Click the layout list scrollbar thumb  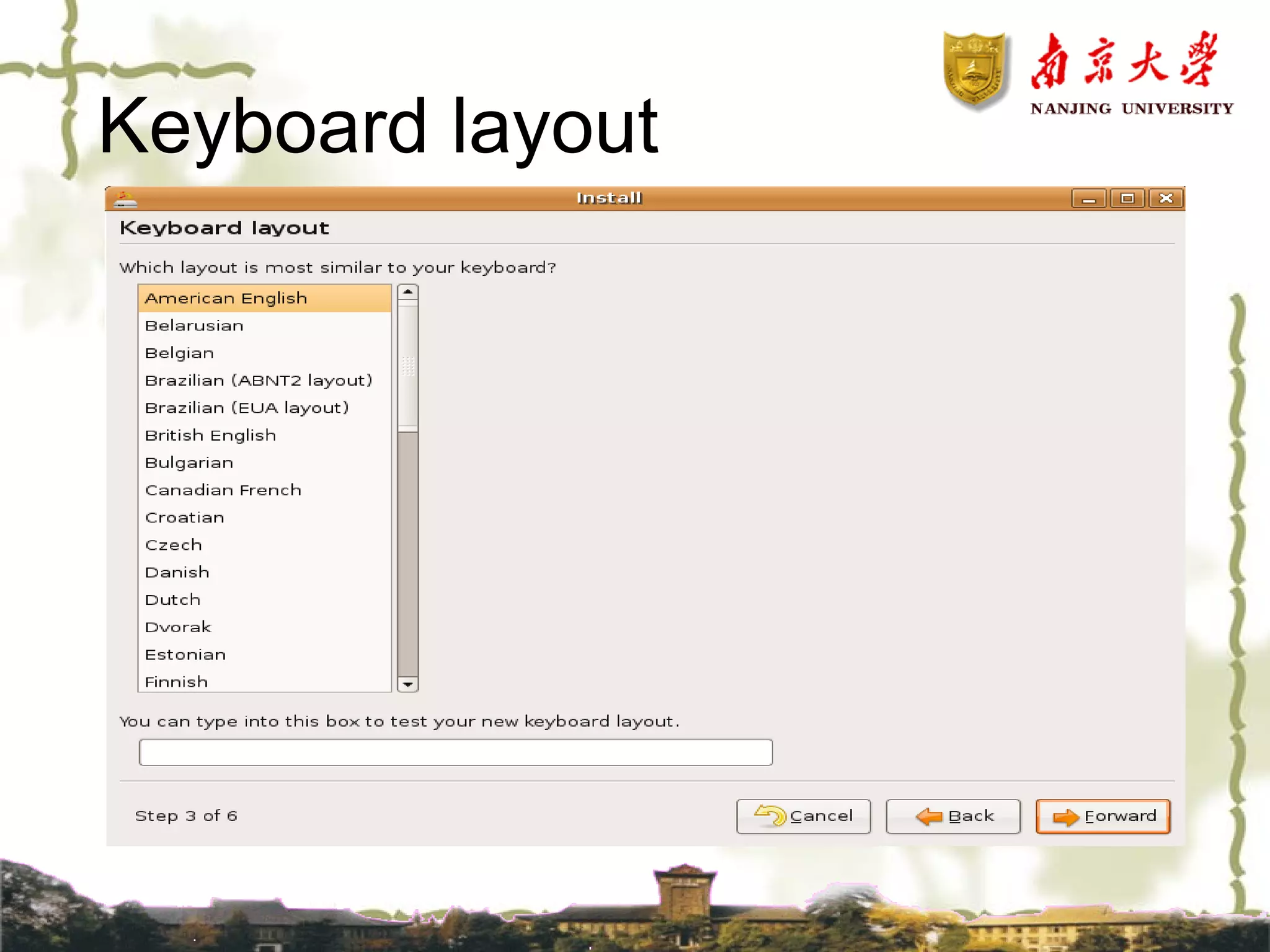point(407,366)
